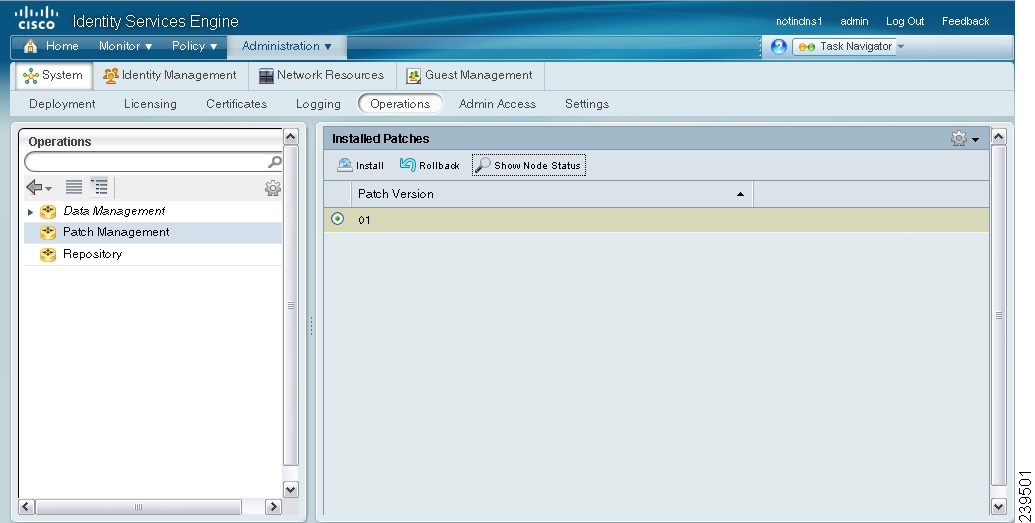The image size is (1035, 523).
Task: Open Installed Patches gear dropdown
Action: click(x=964, y=139)
